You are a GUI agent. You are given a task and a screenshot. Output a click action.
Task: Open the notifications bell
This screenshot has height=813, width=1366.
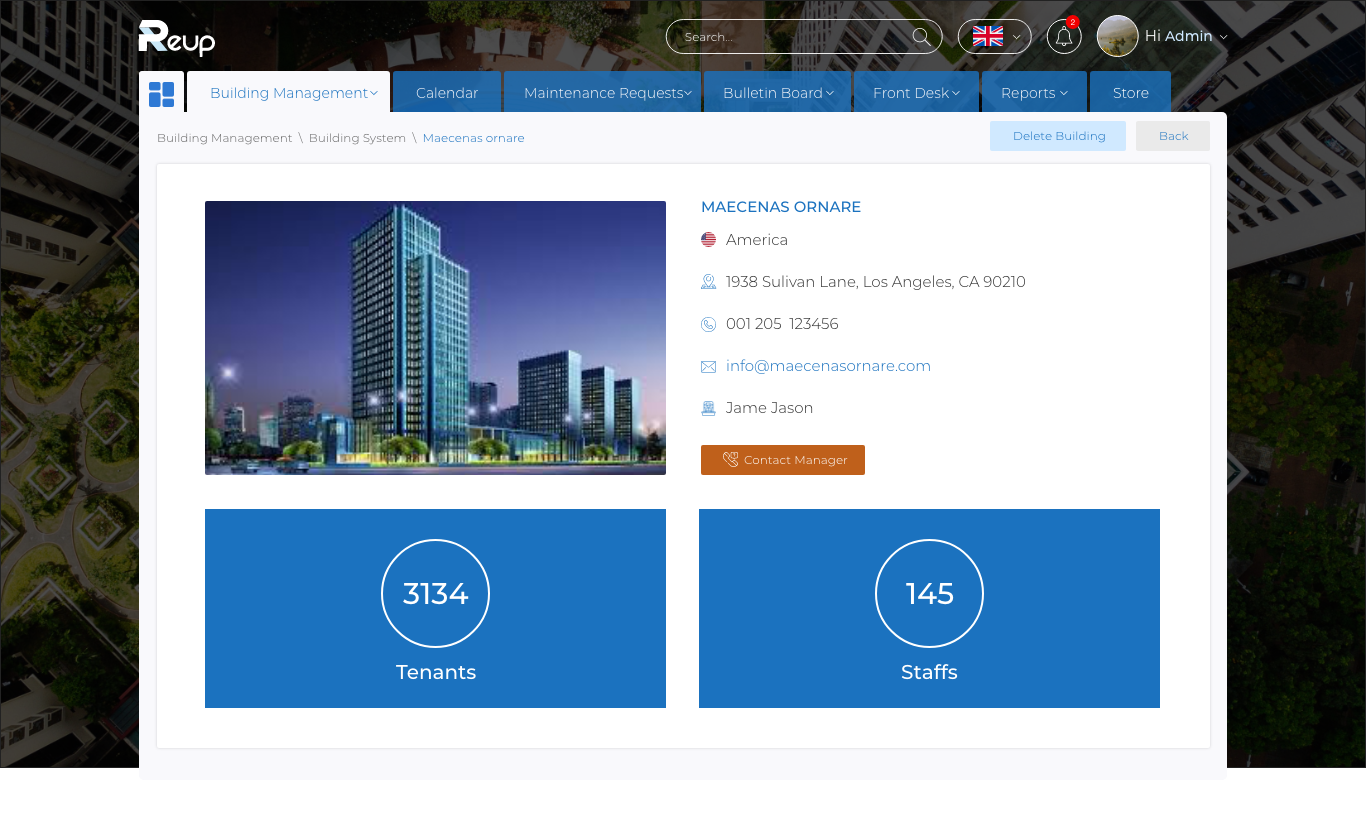(1064, 37)
